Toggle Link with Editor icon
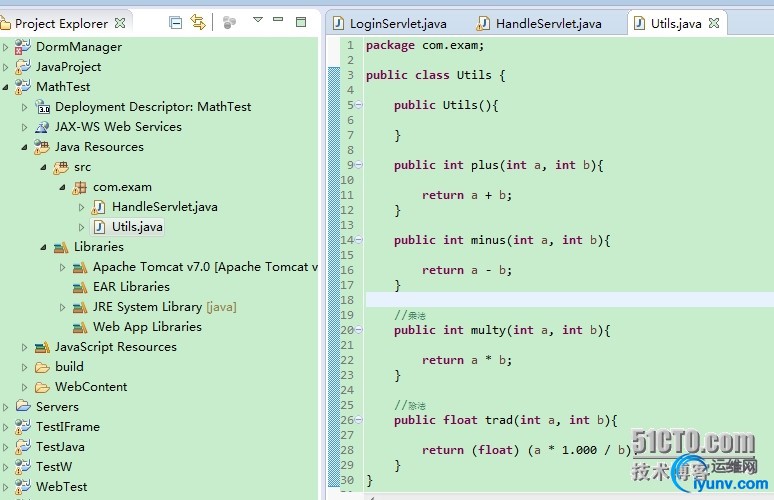Screen dimensions: 774x500 tap(198, 23)
